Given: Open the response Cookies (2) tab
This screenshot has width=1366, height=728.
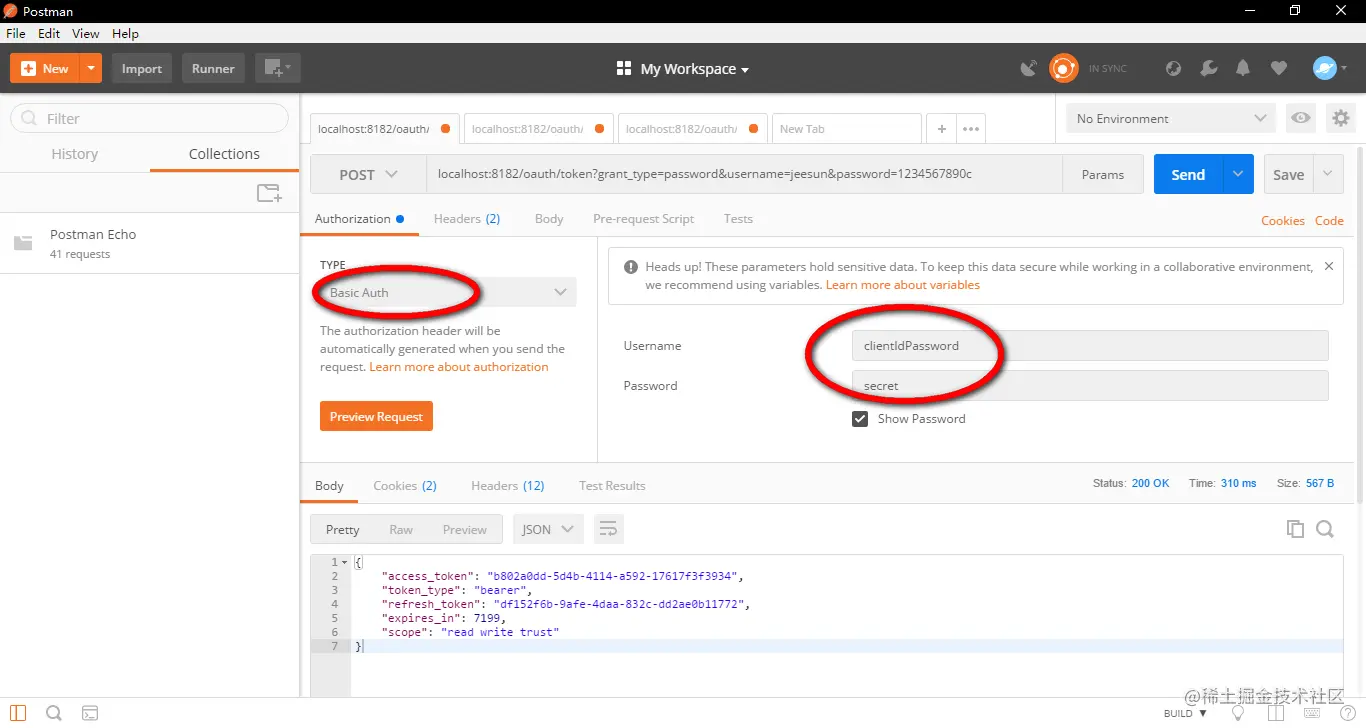Looking at the screenshot, I should (x=405, y=485).
